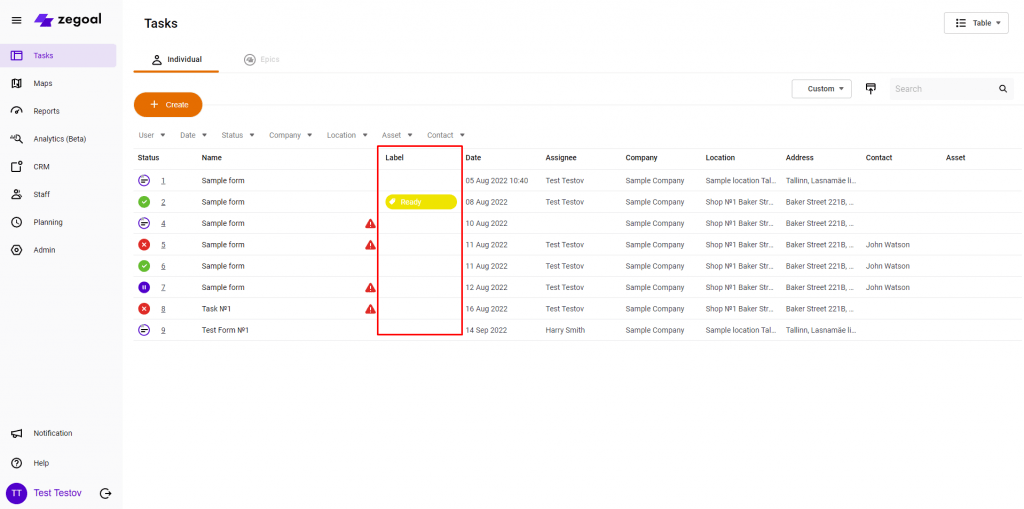Viewport: 1024px width, 509px height.
Task: Click the search magnifier icon
Action: click(1003, 89)
